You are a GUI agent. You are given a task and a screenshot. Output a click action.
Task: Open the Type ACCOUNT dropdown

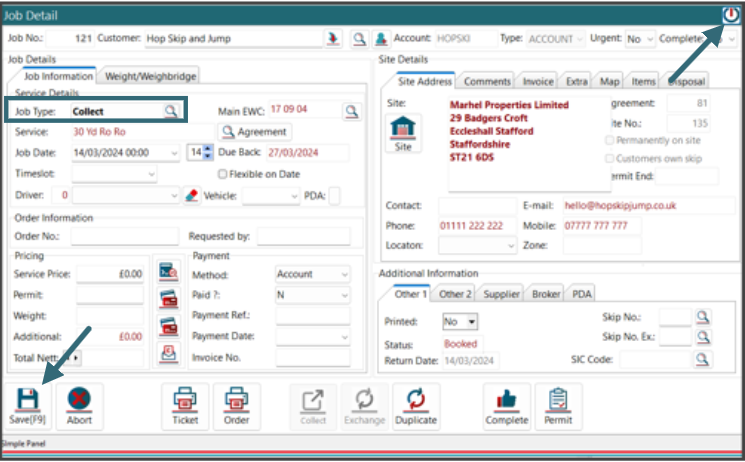tap(556, 39)
